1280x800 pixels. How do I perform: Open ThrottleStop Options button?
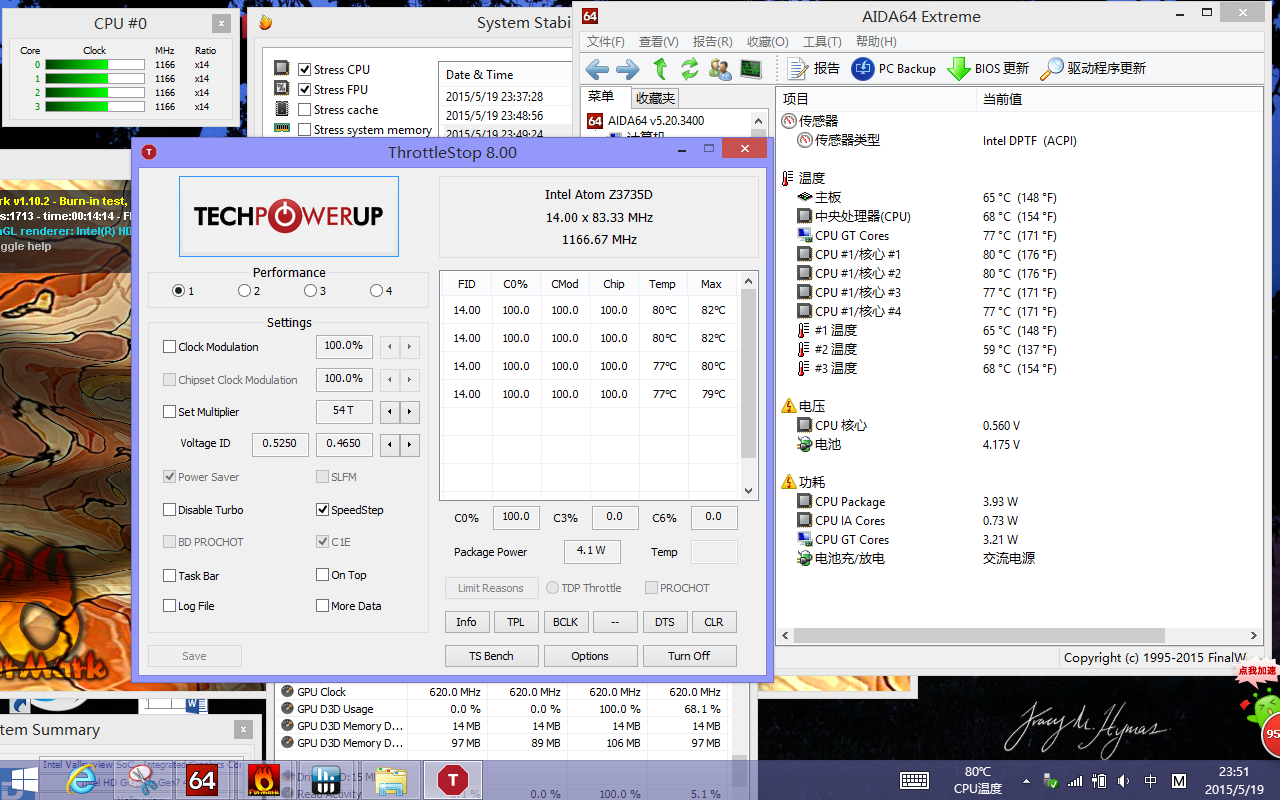tap(590, 656)
